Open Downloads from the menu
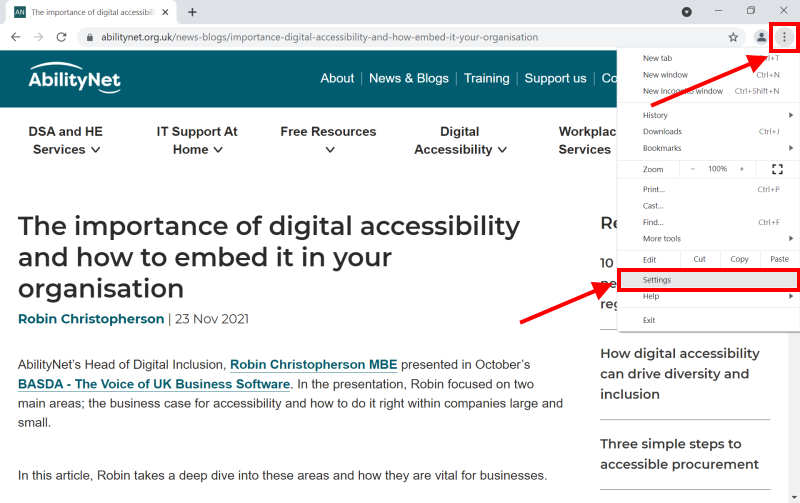 click(662, 131)
